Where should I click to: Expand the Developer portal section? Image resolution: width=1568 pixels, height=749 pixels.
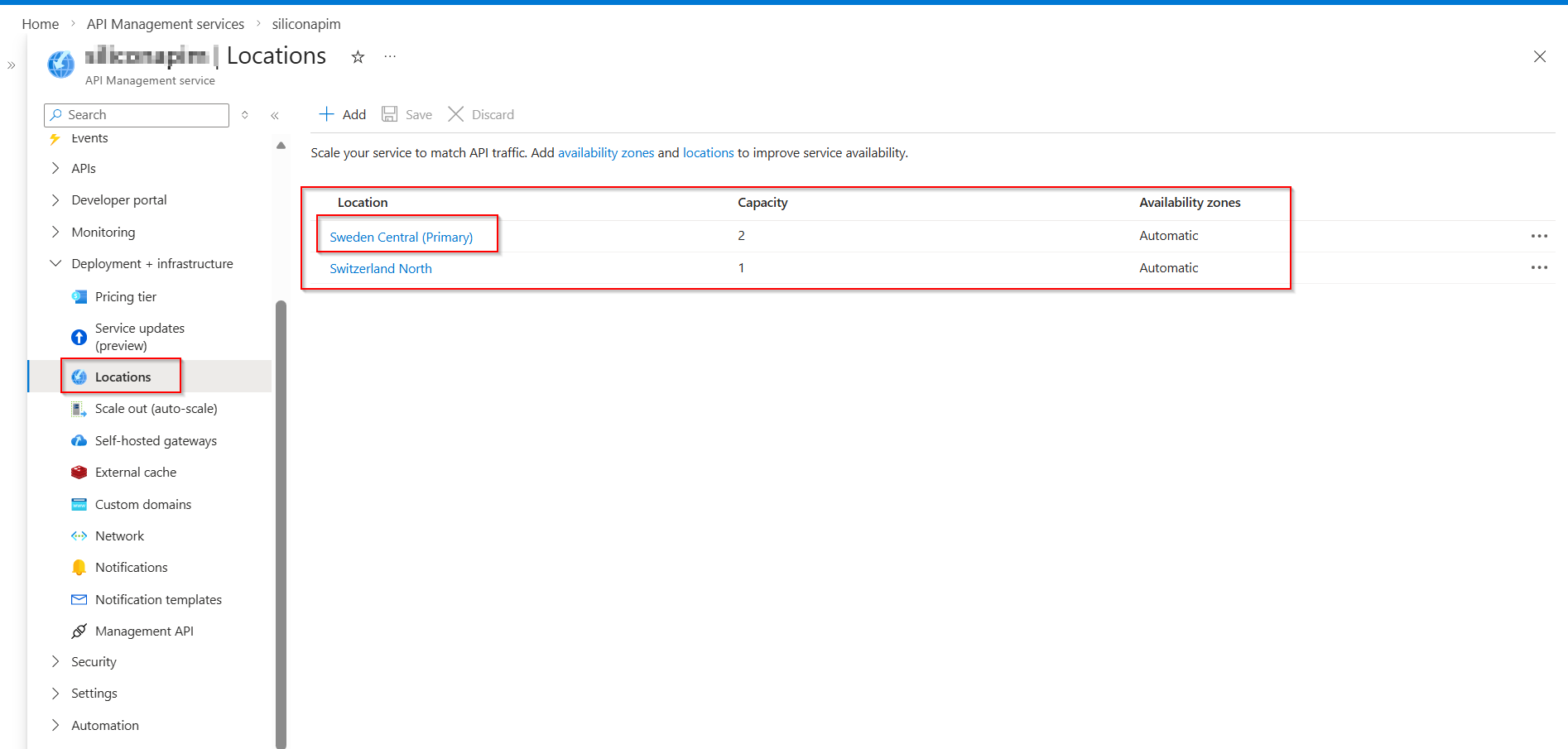point(55,200)
